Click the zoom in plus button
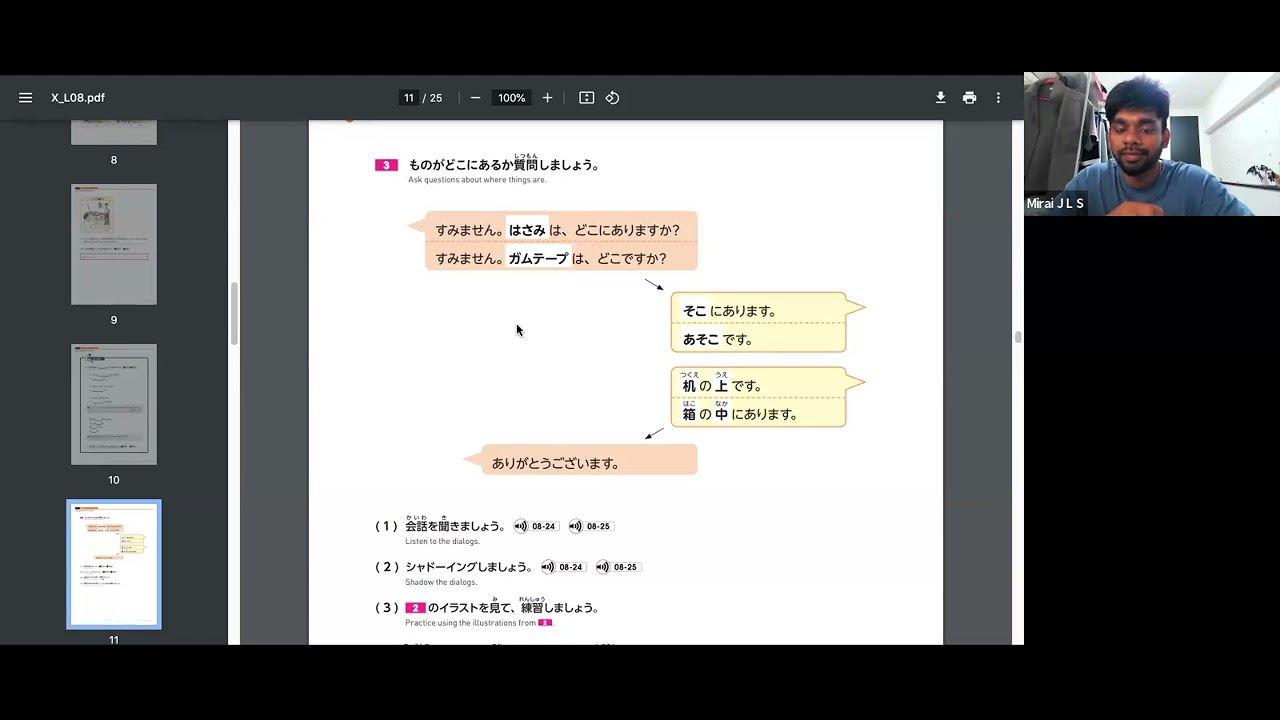 [547, 98]
